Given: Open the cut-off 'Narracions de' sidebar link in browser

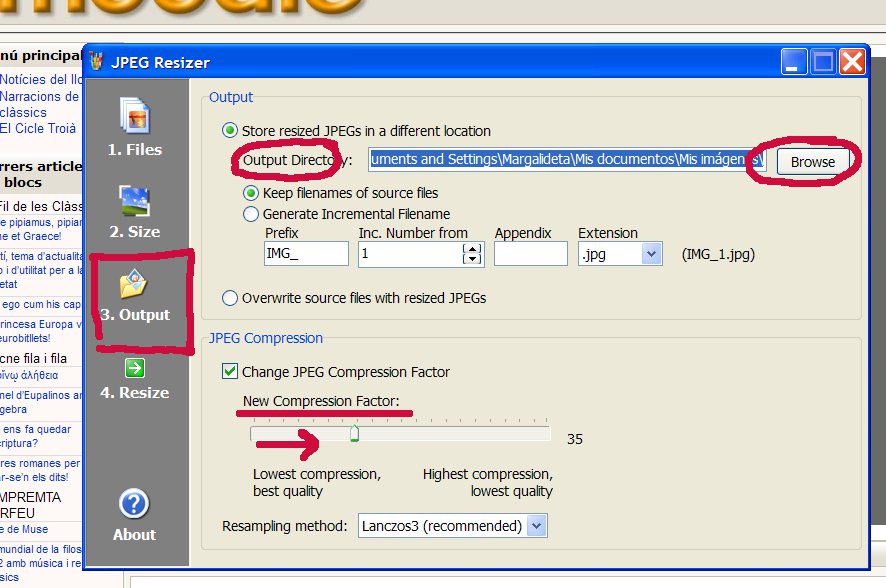Looking at the screenshot, I should tap(40, 97).
